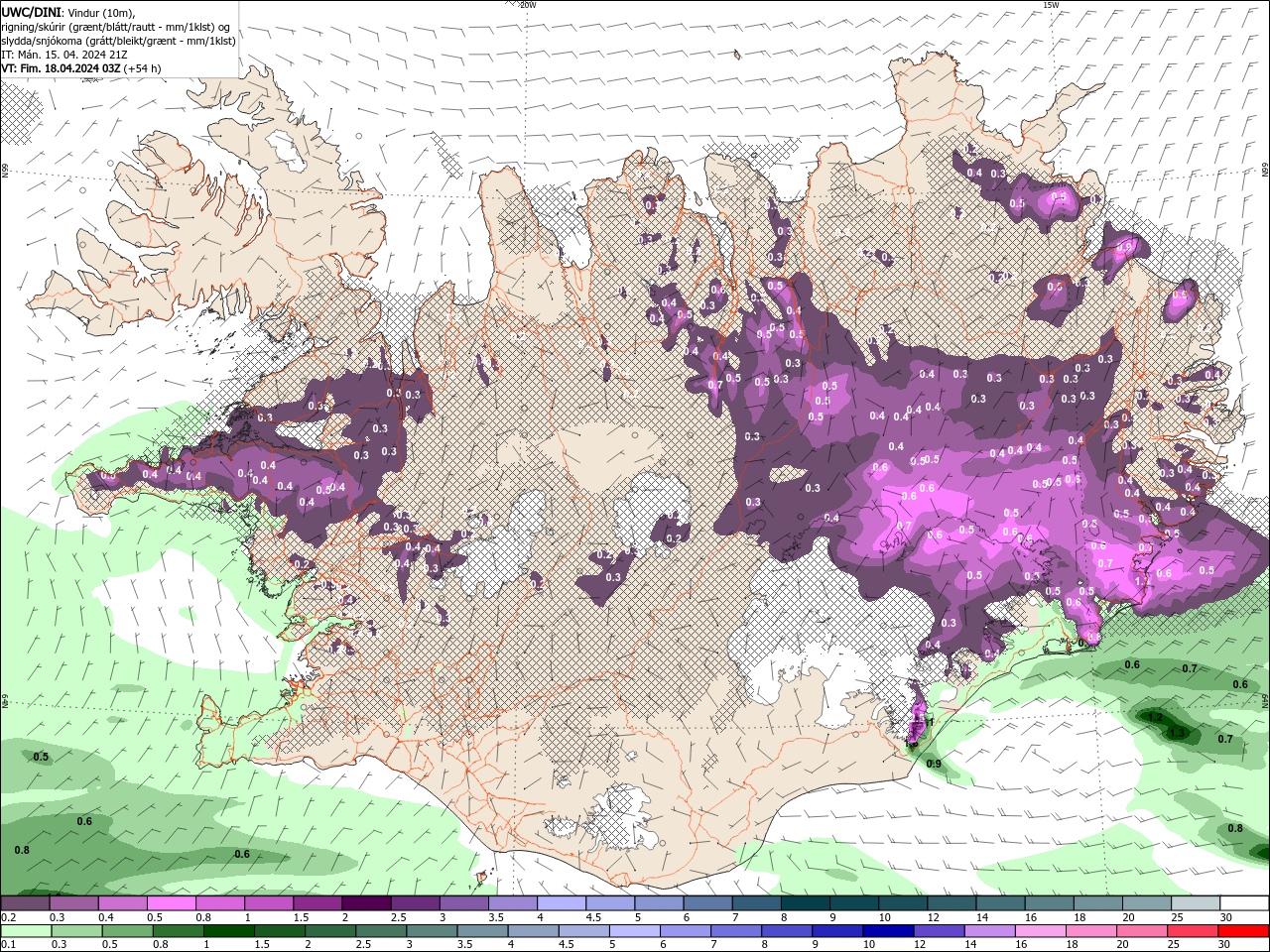Select upper legend swatch between 3.5 and 4
This screenshot has height=952, width=1270.
click(x=512, y=903)
